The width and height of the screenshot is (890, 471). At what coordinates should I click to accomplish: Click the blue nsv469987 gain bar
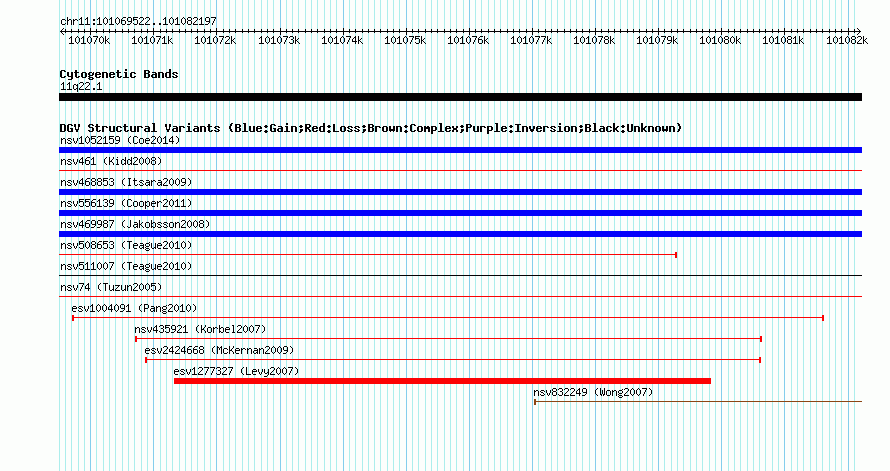pyautogui.click(x=460, y=234)
